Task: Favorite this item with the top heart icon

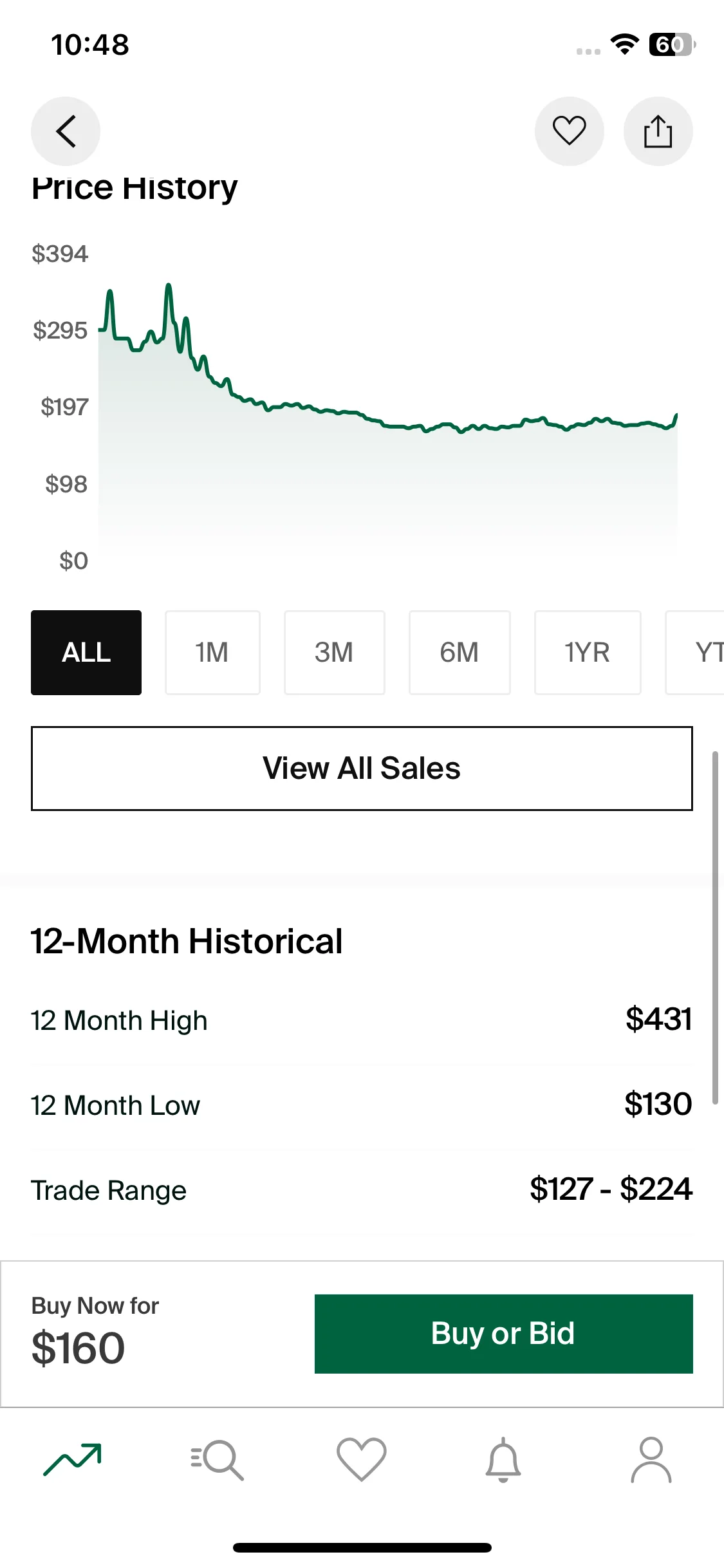Action: click(x=570, y=131)
